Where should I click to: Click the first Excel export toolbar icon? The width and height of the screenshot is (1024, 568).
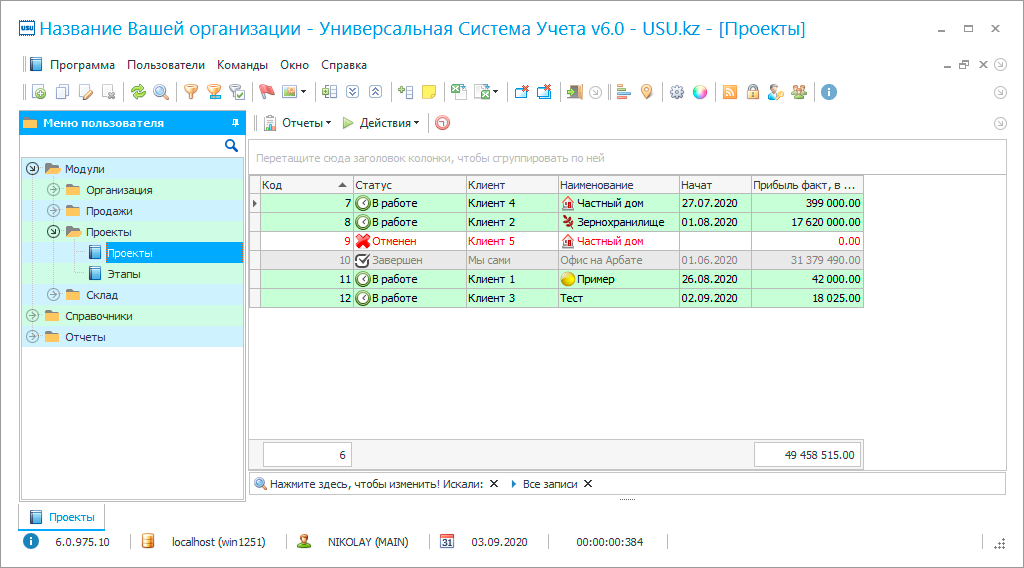[x=458, y=92]
